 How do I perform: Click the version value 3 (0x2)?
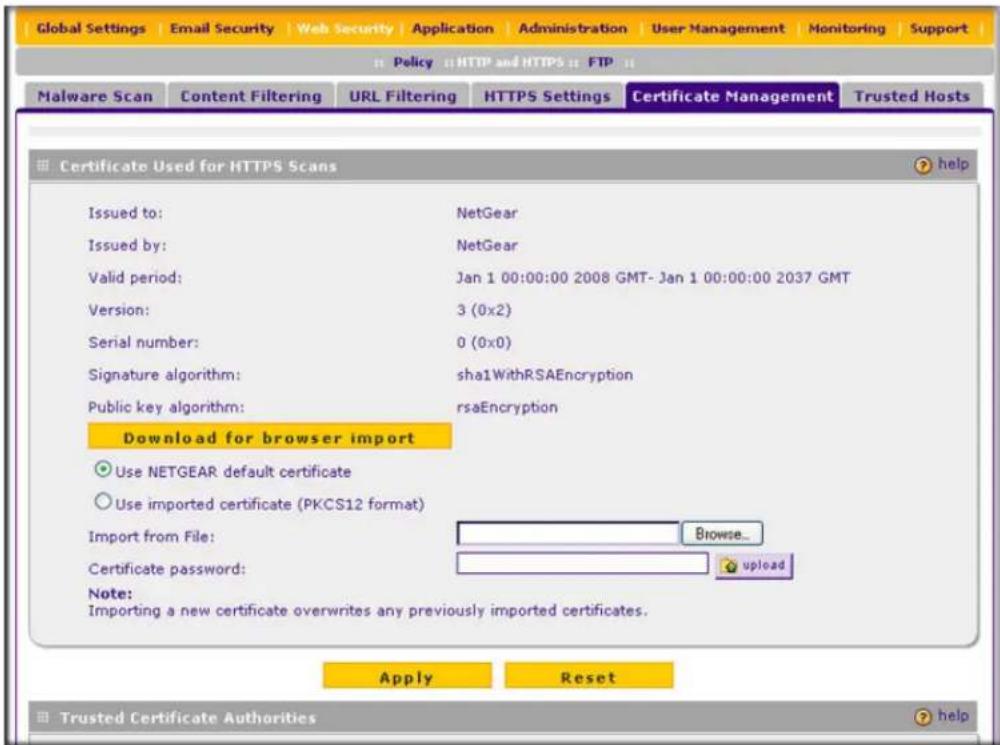click(x=484, y=311)
